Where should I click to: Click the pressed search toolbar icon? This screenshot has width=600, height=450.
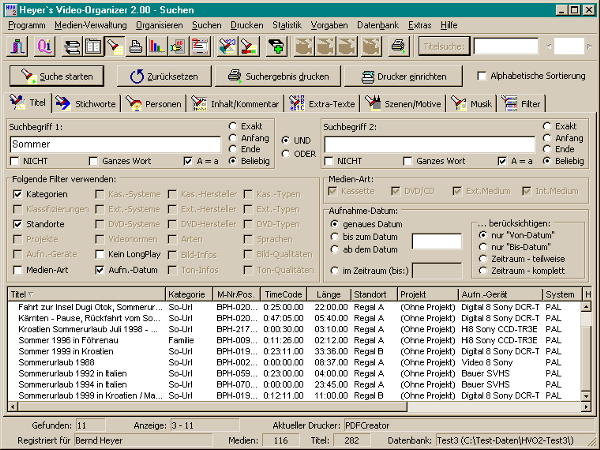click(114, 46)
